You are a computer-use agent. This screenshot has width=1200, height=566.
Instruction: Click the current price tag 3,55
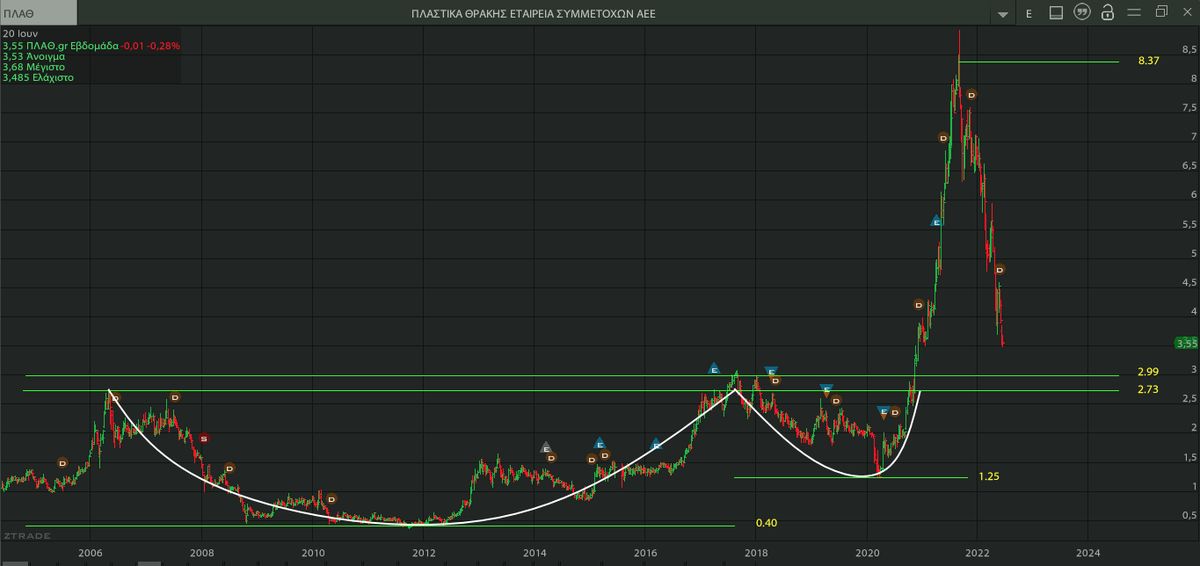1186,343
